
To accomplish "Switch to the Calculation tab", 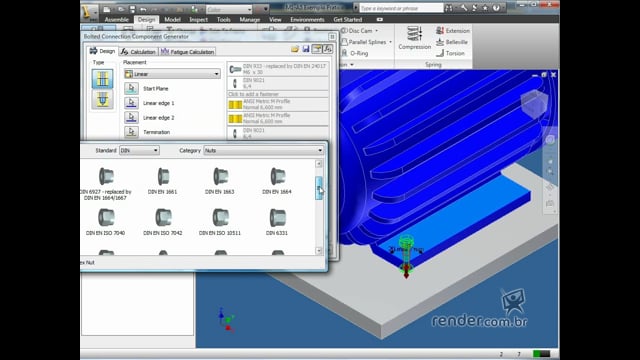I will tap(139, 52).
